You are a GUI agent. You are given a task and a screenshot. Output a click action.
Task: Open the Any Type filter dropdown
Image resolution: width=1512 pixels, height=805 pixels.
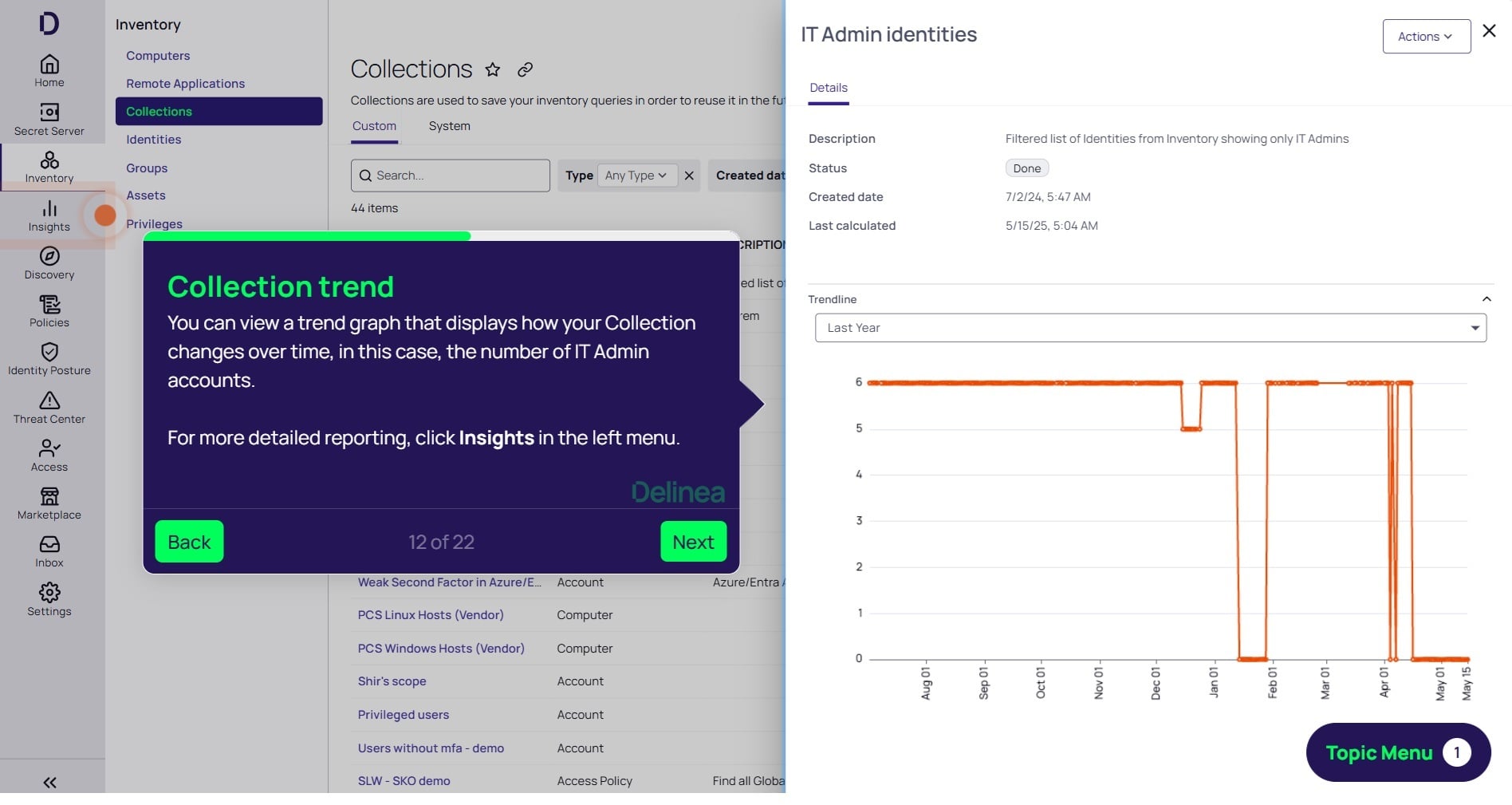click(636, 176)
